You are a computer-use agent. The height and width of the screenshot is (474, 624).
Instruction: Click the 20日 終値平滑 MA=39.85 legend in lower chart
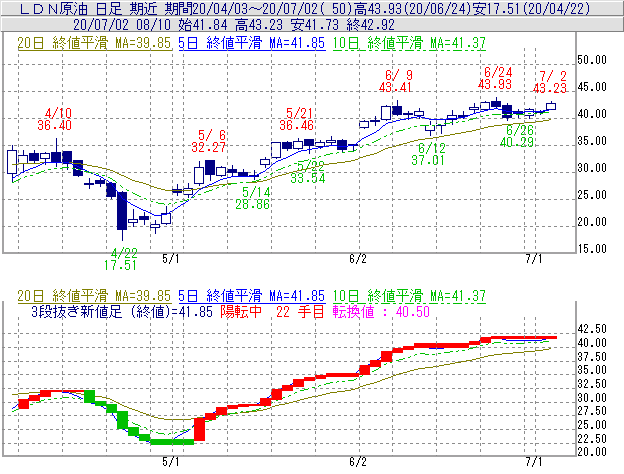click(x=94, y=296)
